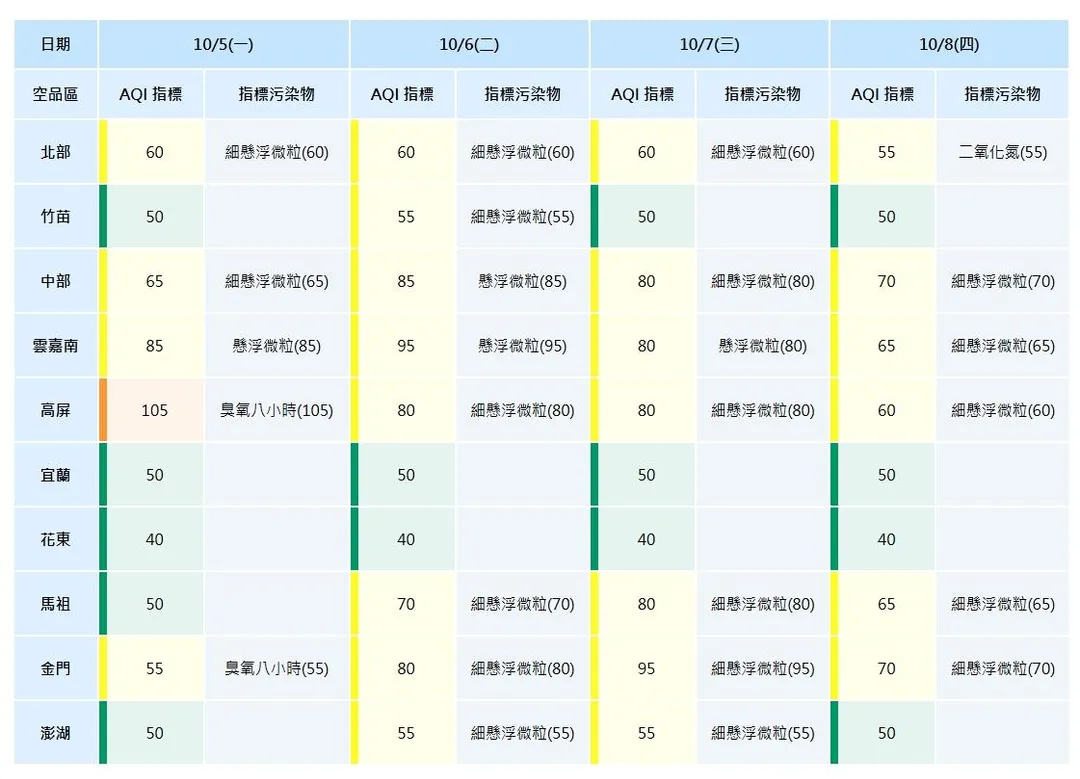Click 細懸浮微粒(70) in 馬祖 row
Image resolution: width=1080 pixels, height=779 pixels.
[x=522, y=604]
